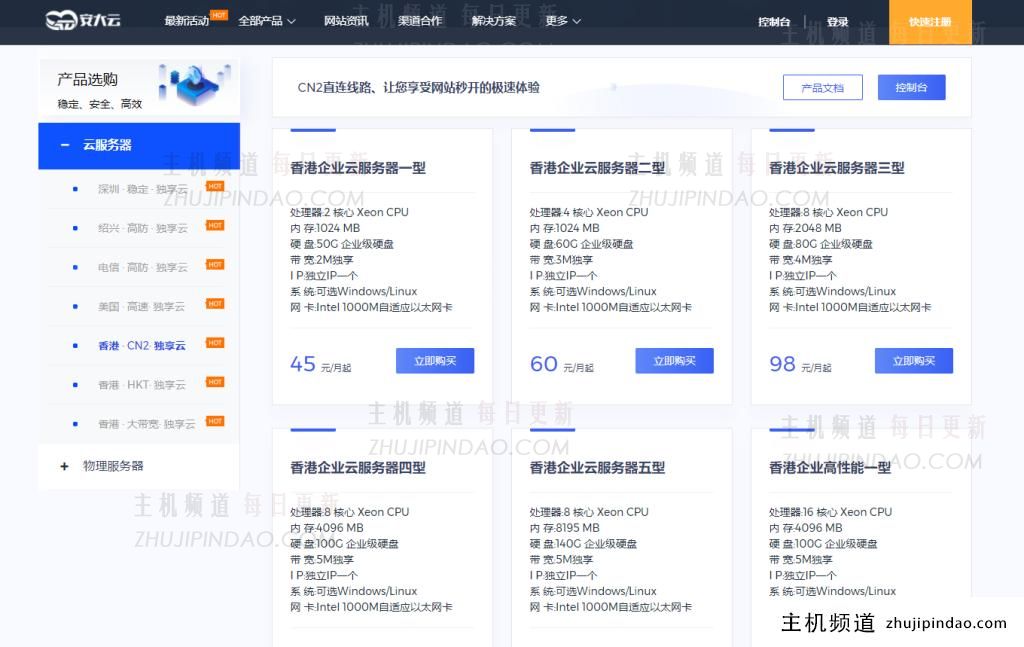The width and height of the screenshot is (1024, 647).
Task: Click the HOT badge beside 香港·大带宽·独享云
Action: (215, 421)
